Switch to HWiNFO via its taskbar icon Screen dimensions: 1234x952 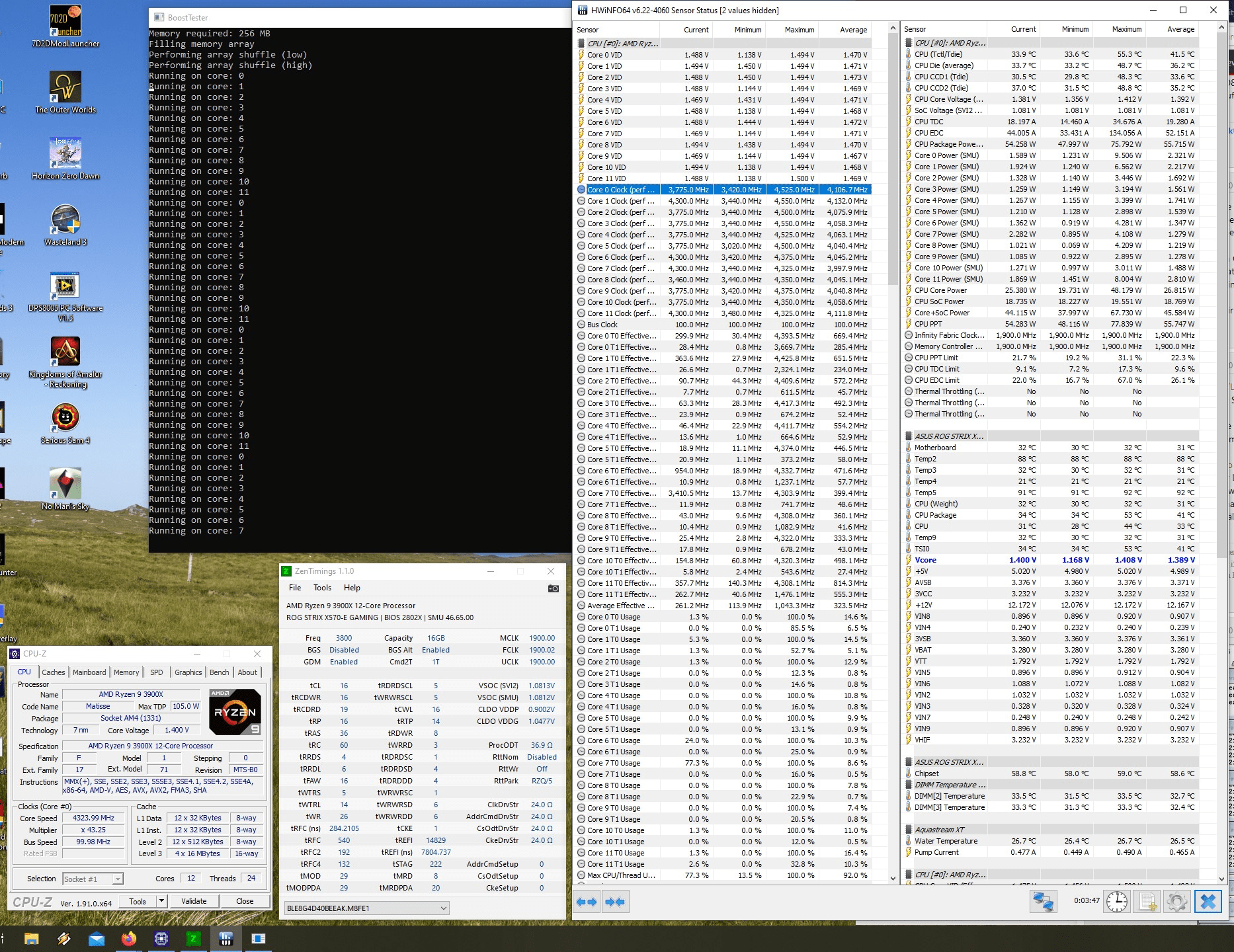[x=226, y=939]
